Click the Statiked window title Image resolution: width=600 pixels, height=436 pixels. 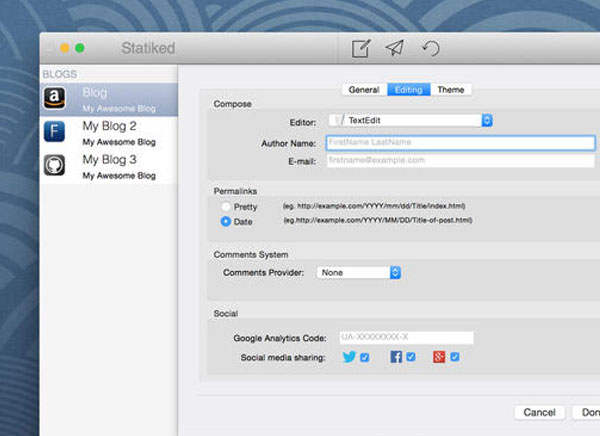[x=148, y=48]
